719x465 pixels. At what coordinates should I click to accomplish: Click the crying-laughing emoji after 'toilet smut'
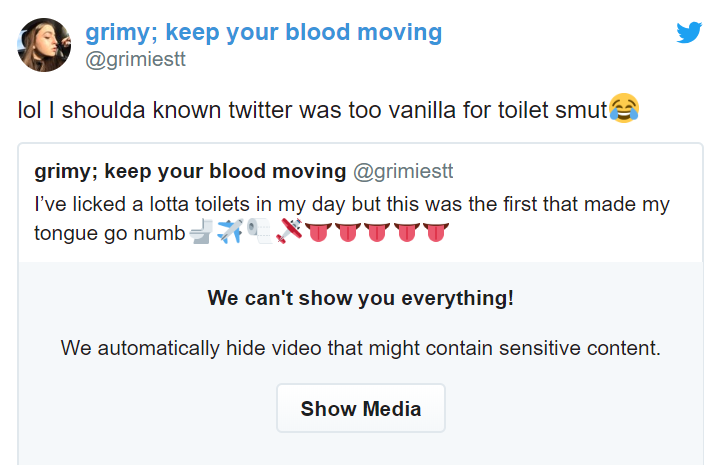tap(624, 108)
